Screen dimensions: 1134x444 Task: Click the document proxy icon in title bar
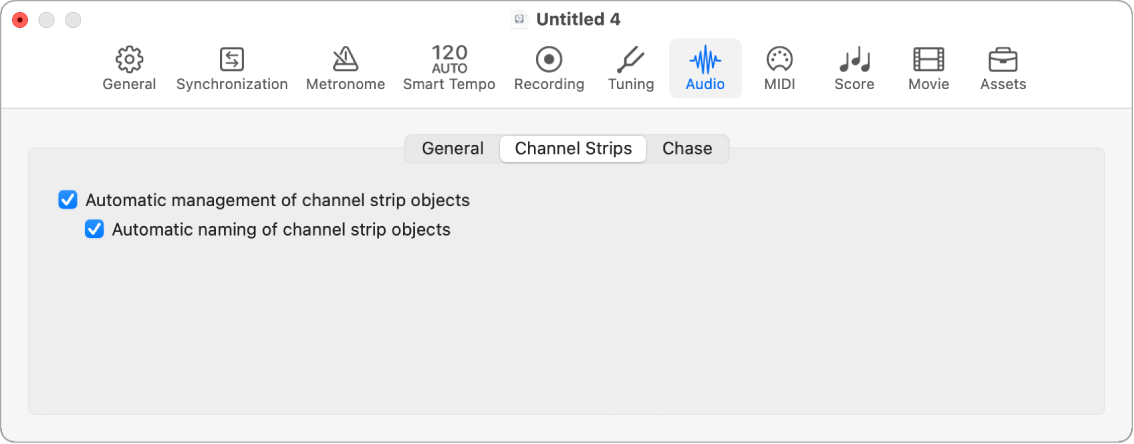click(x=519, y=19)
